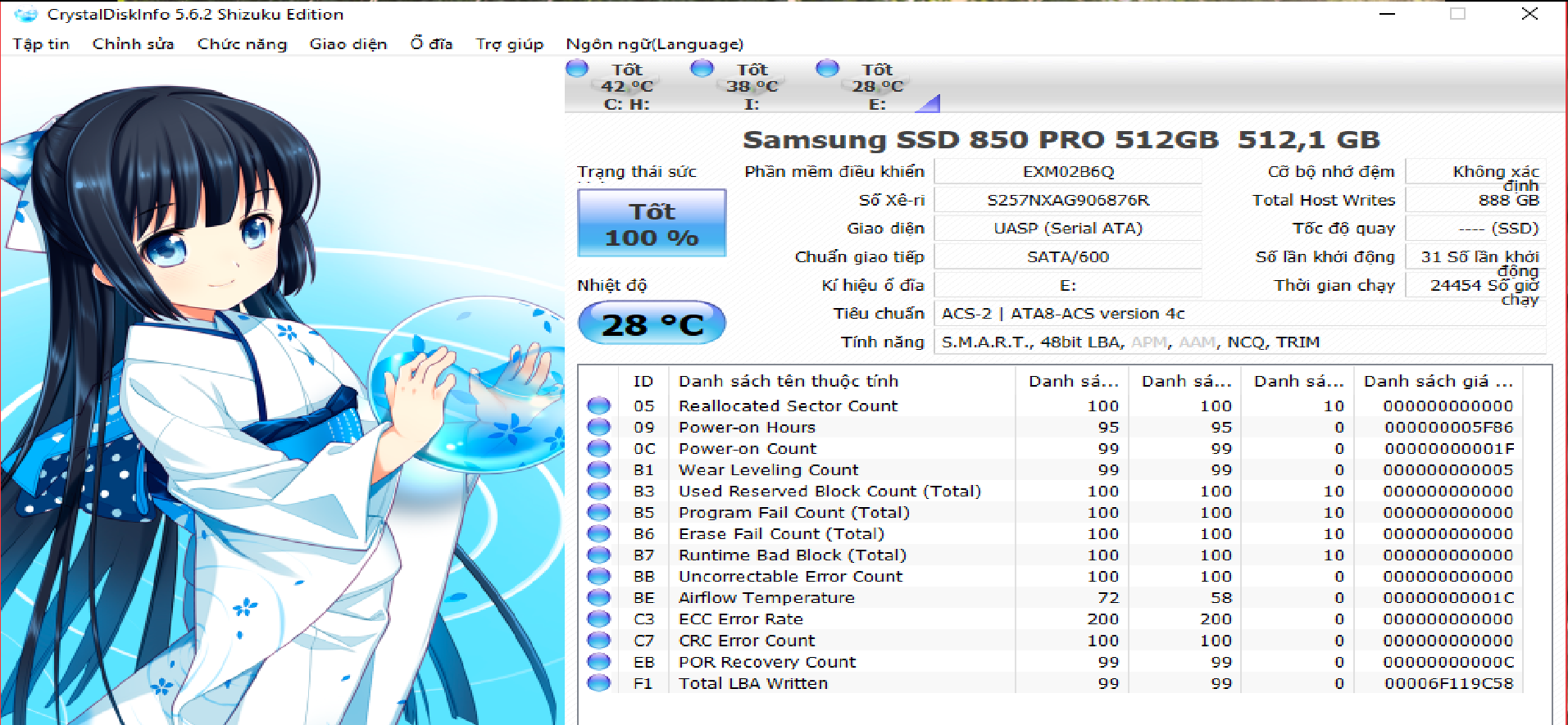Open the Tập tin menu
Image resolution: width=1568 pixels, height=725 pixels.
point(41,44)
